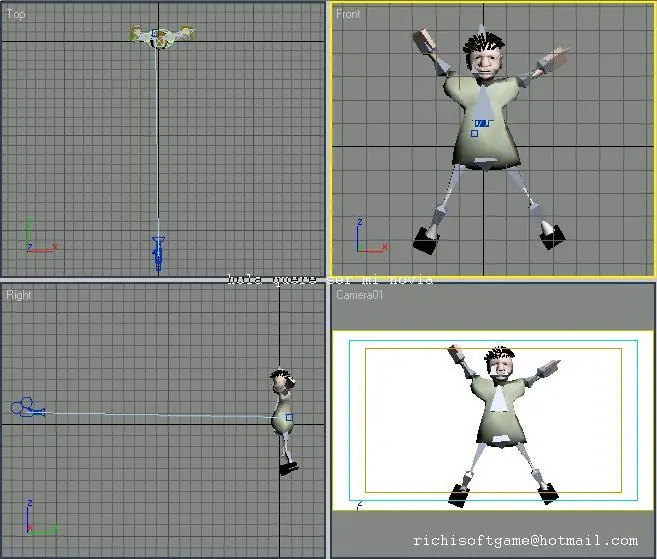Select the character's head in Front viewport
This screenshot has width=657, height=559.
click(484, 57)
